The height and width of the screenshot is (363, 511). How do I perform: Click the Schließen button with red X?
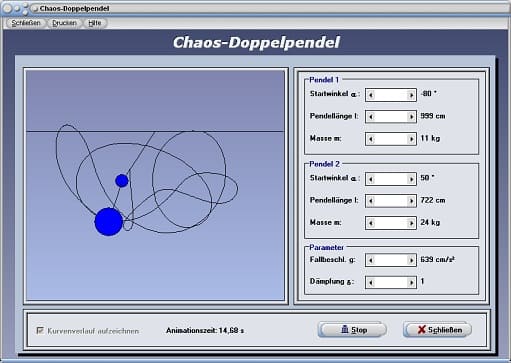[437, 330]
